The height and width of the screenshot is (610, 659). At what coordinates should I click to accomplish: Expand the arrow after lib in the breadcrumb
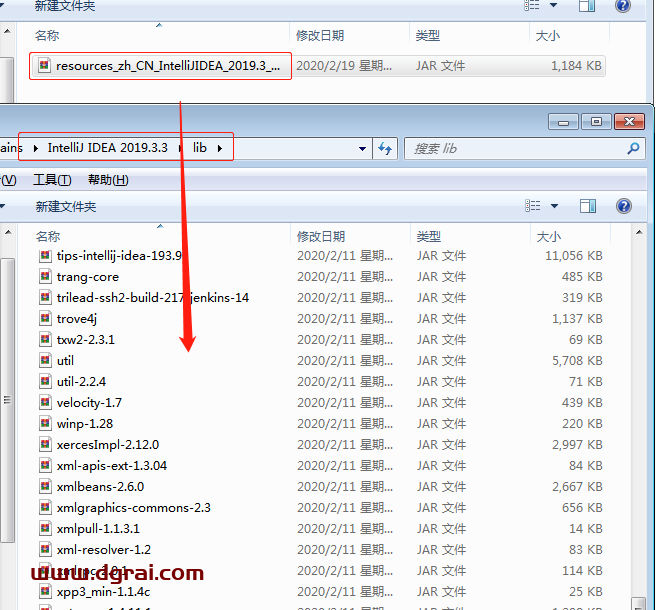pos(220,148)
